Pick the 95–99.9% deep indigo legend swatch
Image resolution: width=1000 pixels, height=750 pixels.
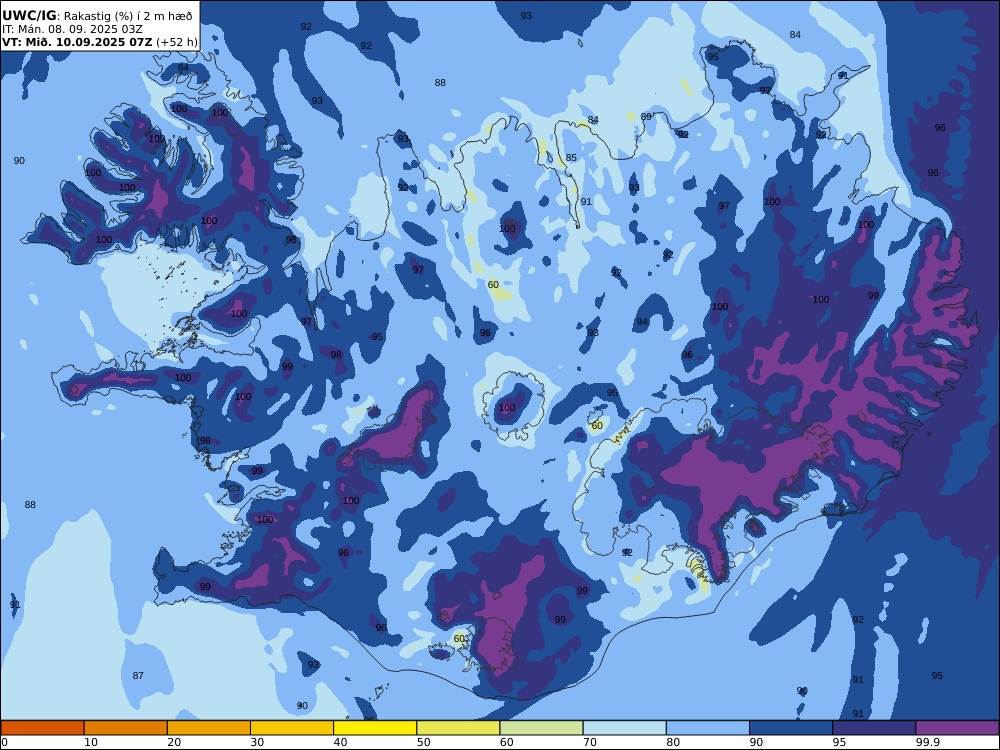tap(874, 728)
